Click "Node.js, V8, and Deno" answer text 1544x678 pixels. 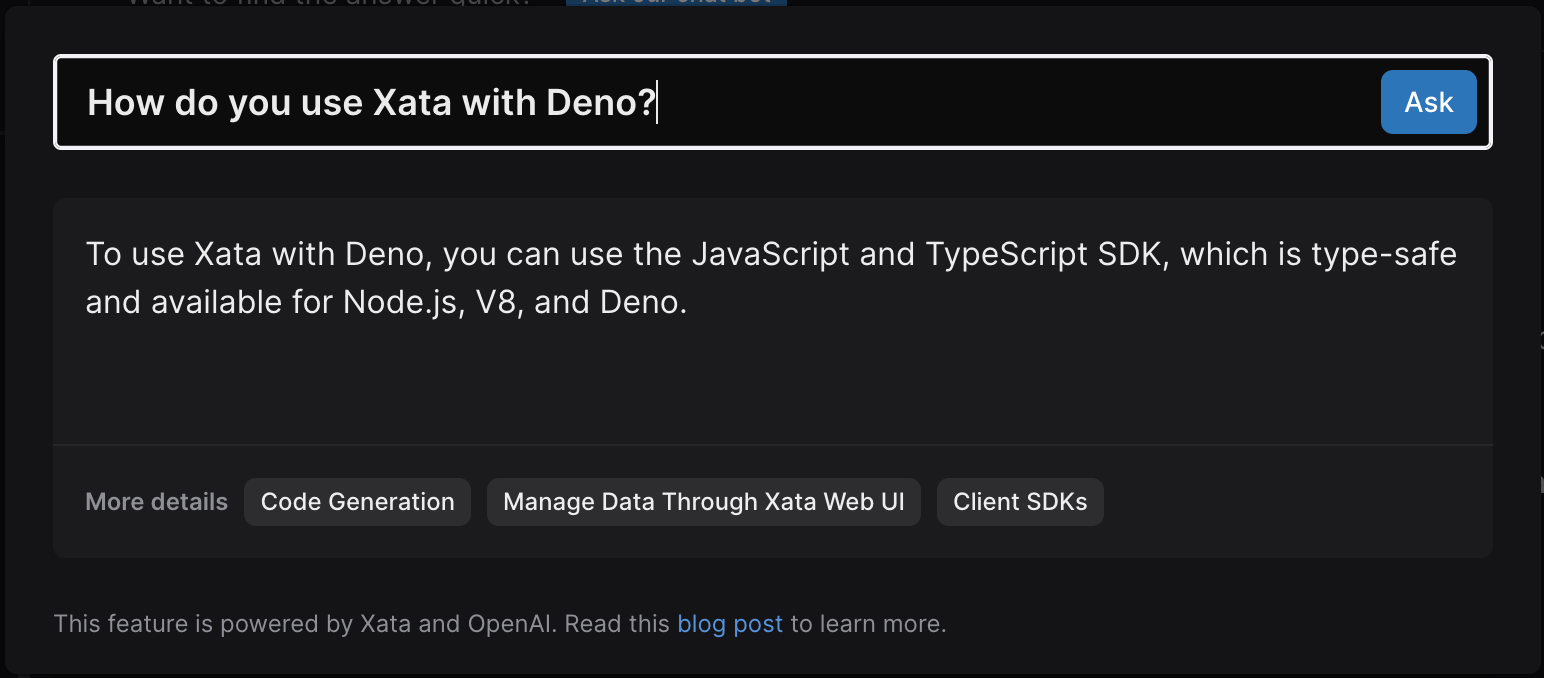click(515, 303)
